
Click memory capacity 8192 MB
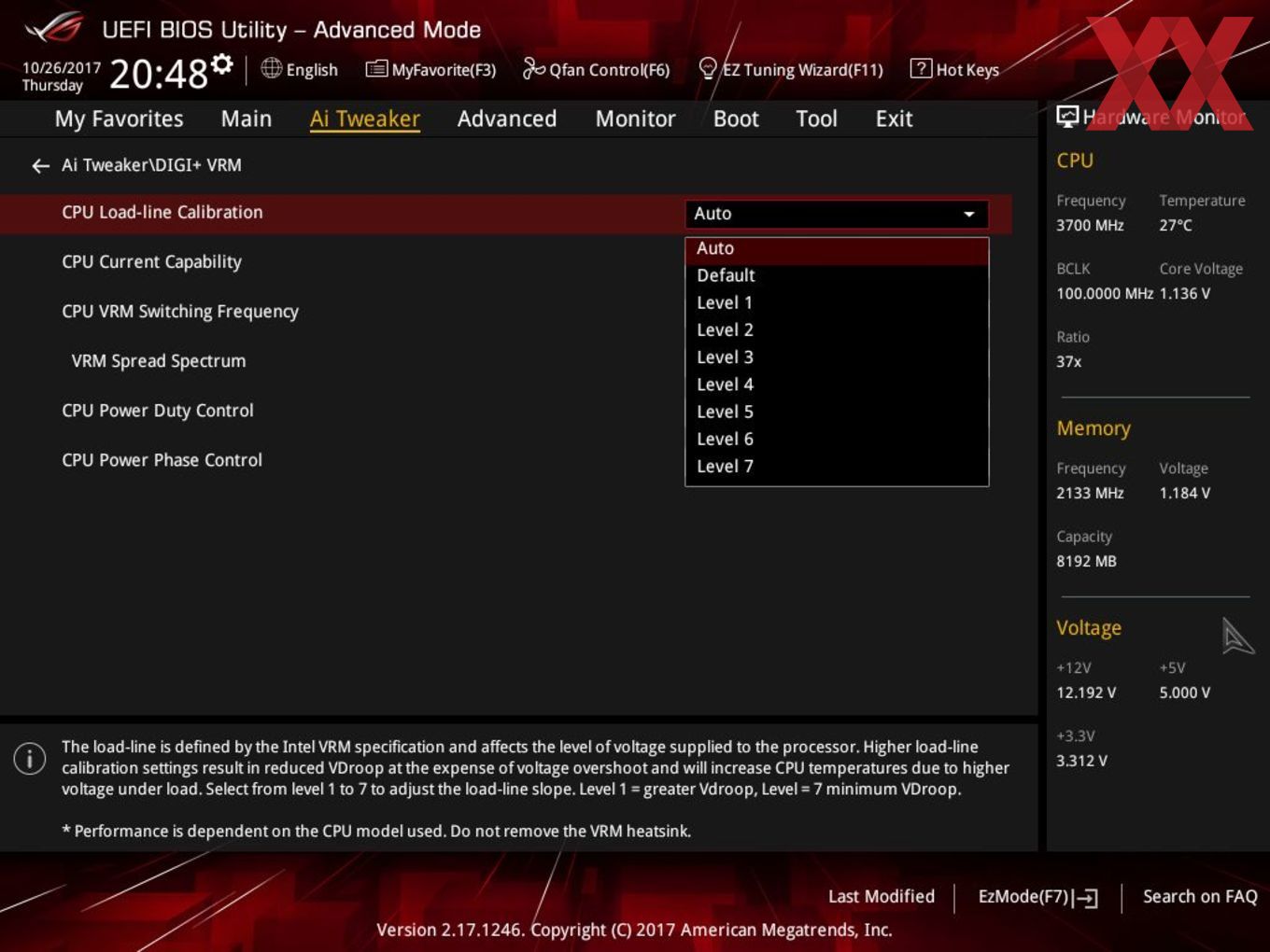(x=1086, y=561)
